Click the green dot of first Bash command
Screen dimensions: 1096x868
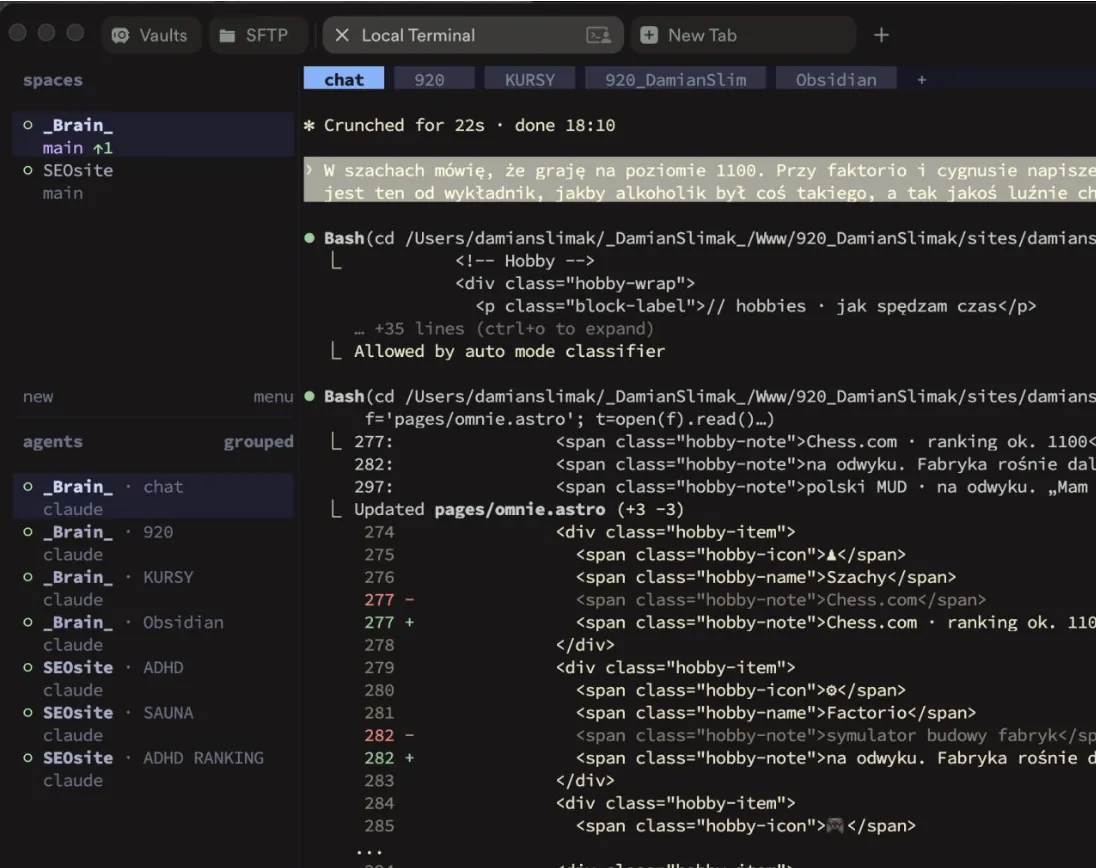(x=310, y=238)
